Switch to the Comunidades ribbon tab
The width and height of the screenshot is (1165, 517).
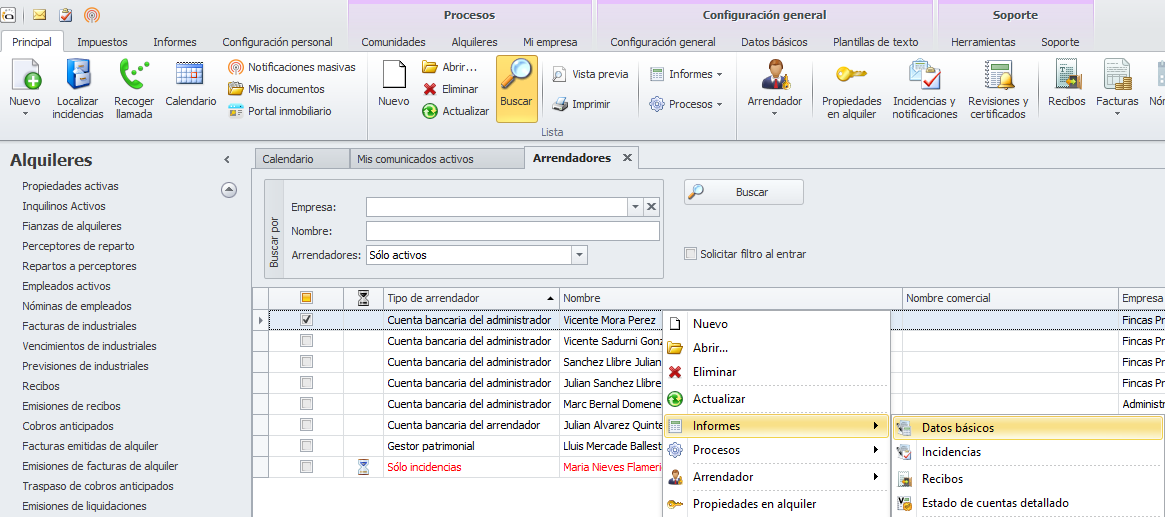coord(393,42)
